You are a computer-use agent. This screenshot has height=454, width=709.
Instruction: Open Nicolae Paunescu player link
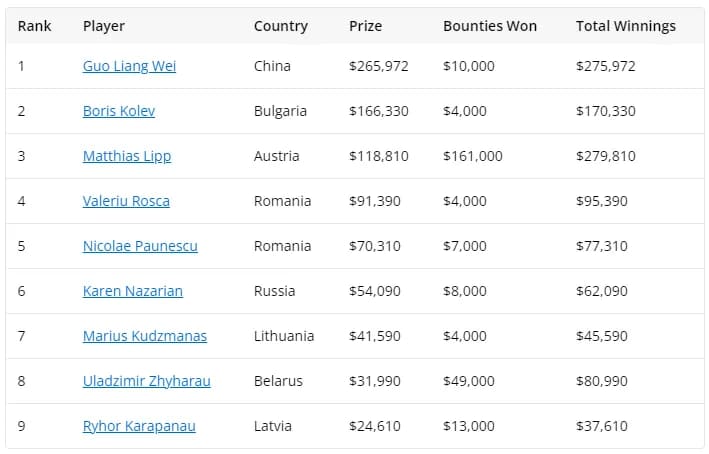click(140, 246)
